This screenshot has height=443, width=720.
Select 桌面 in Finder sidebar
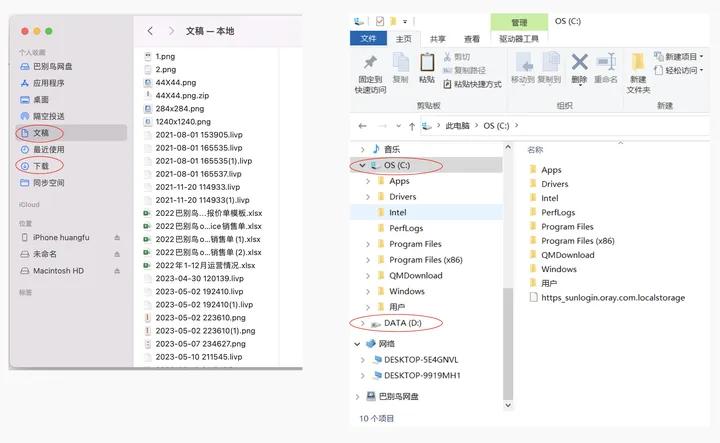click(x=34, y=100)
